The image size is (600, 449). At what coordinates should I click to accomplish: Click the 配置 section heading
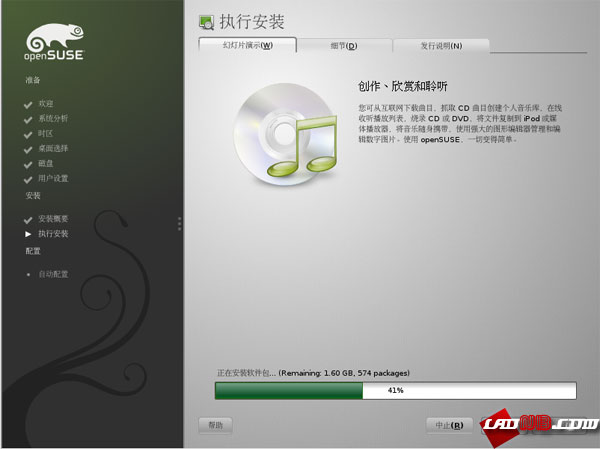(x=33, y=251)
